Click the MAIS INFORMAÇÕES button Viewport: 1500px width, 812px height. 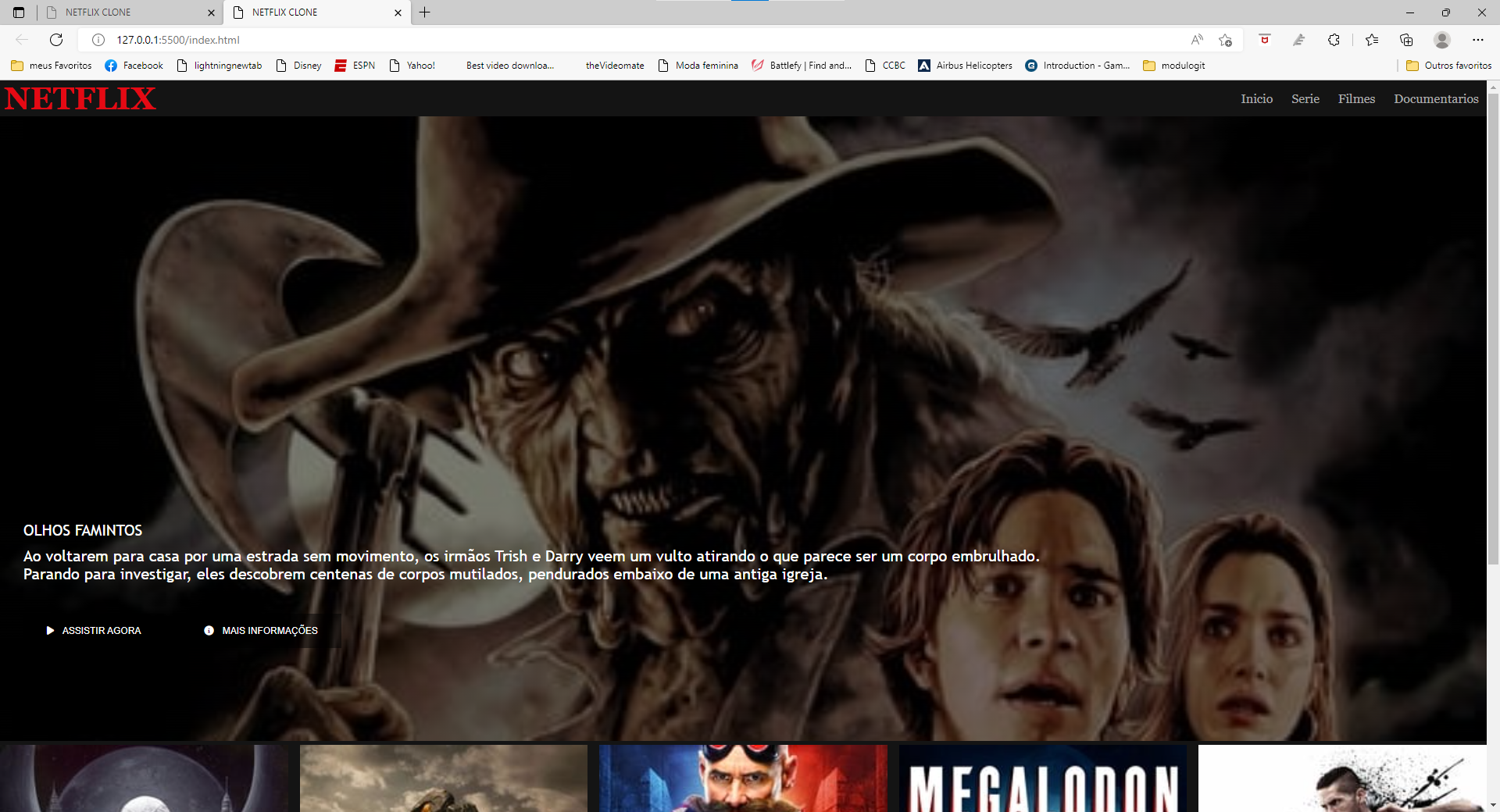click(261, 630)
